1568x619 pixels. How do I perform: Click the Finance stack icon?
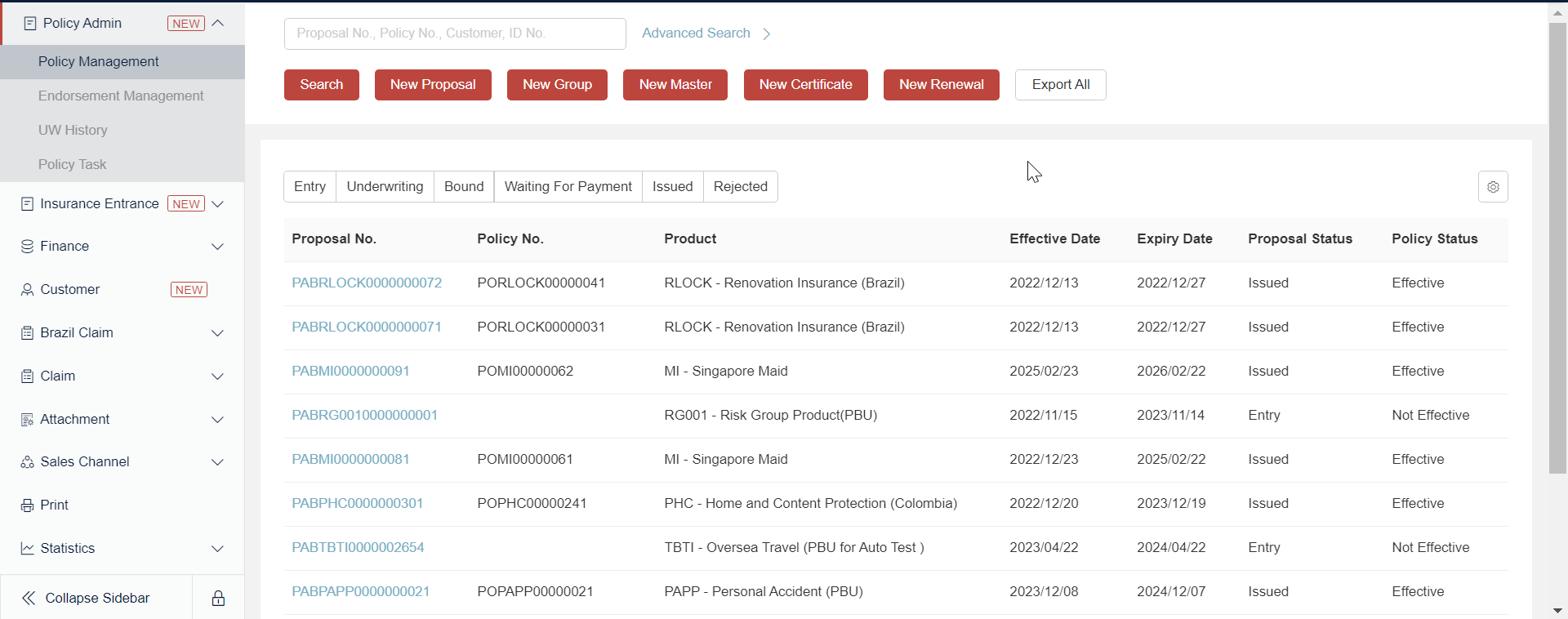pos(27,246)
